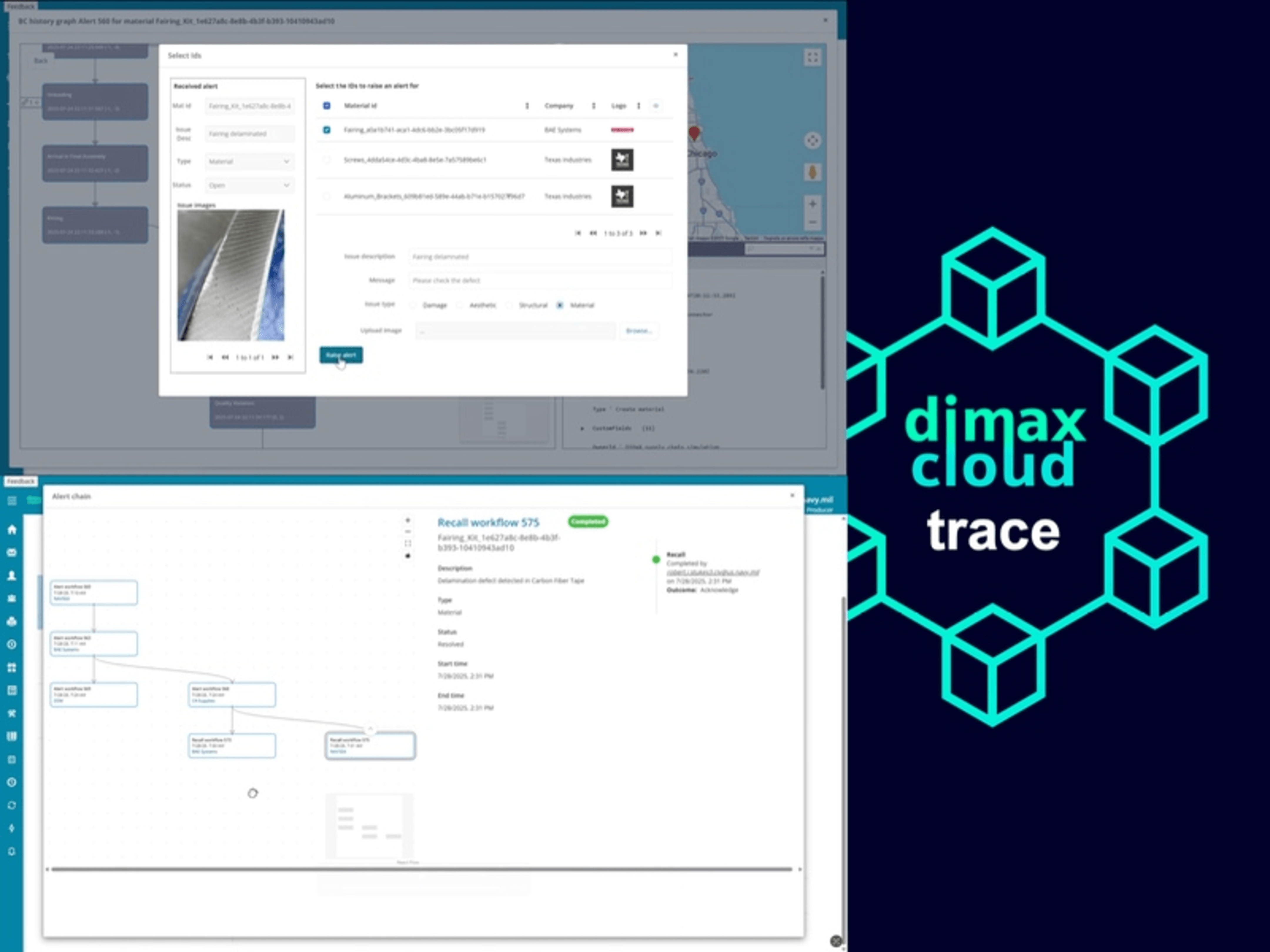This screenshot has width=1270, height=952.
Task: Click the Mat Id field in Received alert
Action: coord(249,106)
